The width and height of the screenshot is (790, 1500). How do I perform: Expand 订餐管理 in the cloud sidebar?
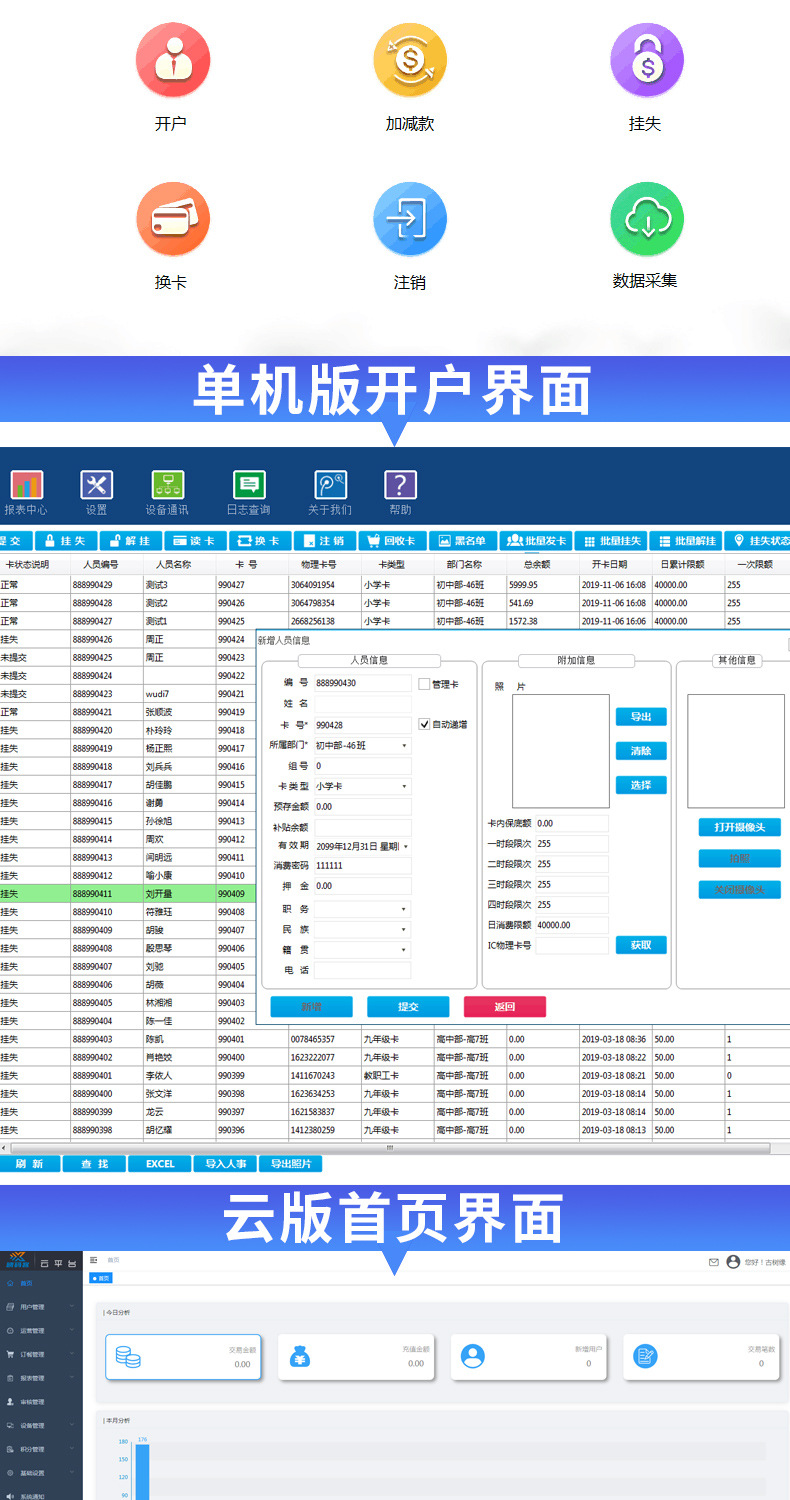tap(41, 1355)
